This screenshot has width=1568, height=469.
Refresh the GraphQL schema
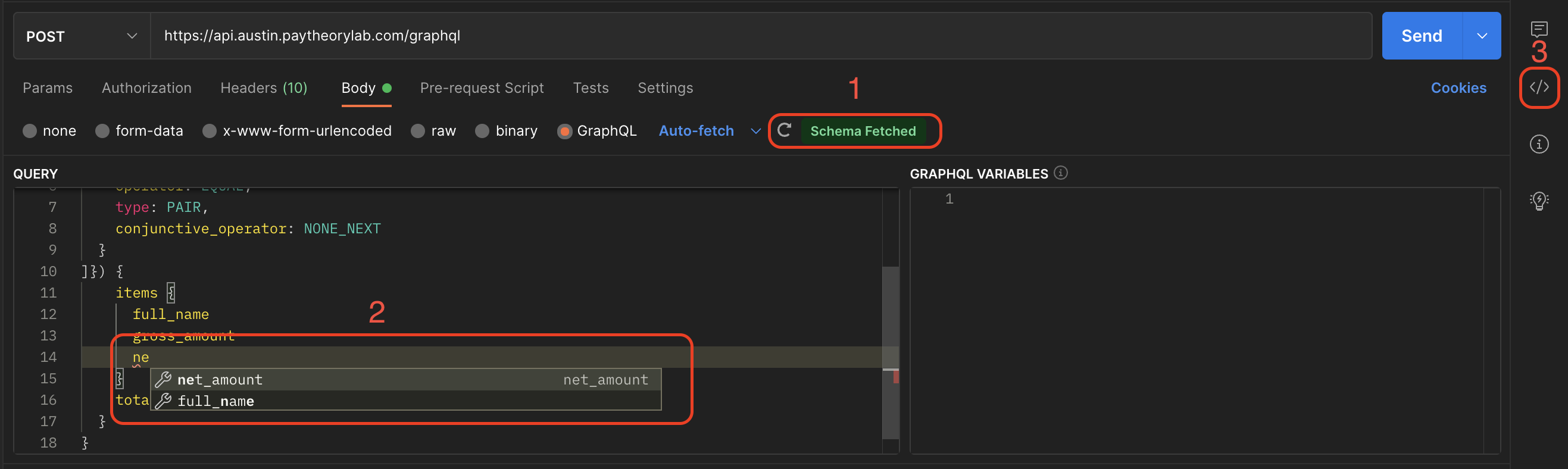point(784,130)
